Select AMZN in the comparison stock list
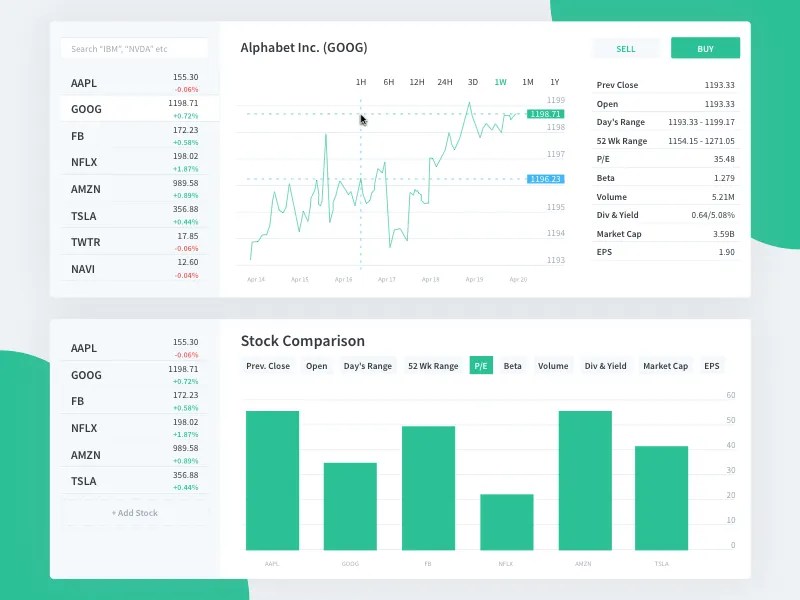The image size is (800, 600). [x=135, y=454]
